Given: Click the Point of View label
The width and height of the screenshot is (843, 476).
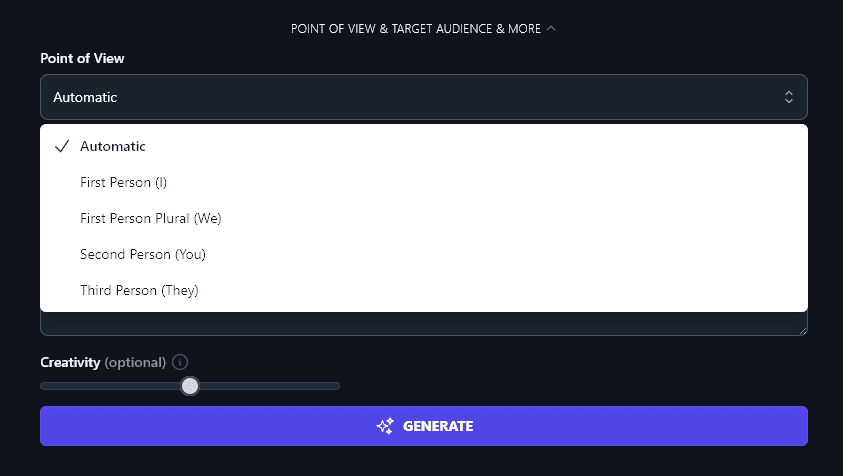Looking at the screenshot, I should 82,58.
